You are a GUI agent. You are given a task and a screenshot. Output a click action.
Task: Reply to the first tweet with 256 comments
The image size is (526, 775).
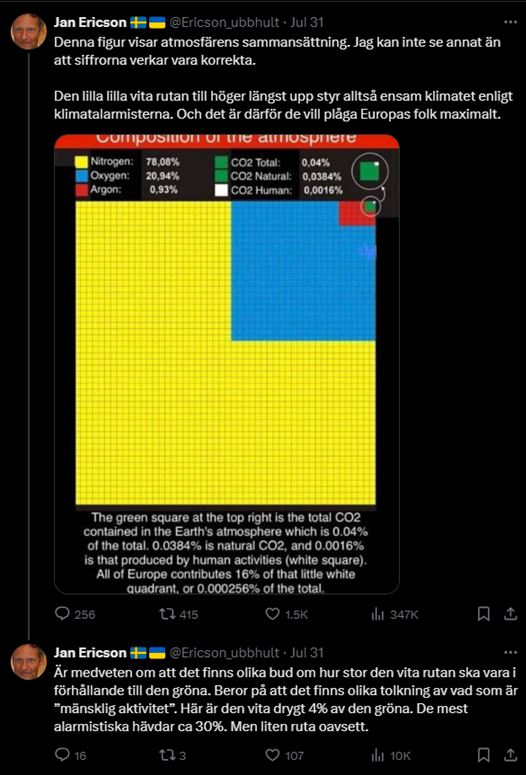click(75, 614)
